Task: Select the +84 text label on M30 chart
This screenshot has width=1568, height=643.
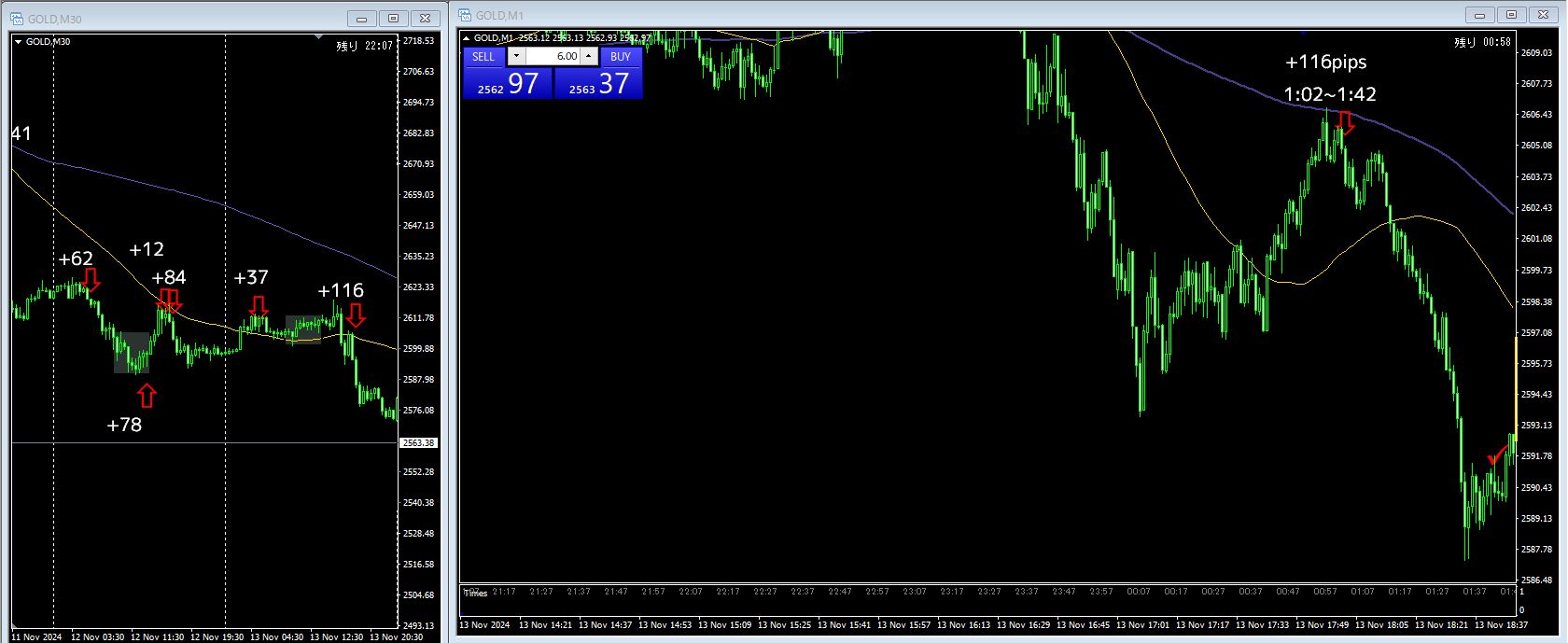Action: tap(169, 277)
